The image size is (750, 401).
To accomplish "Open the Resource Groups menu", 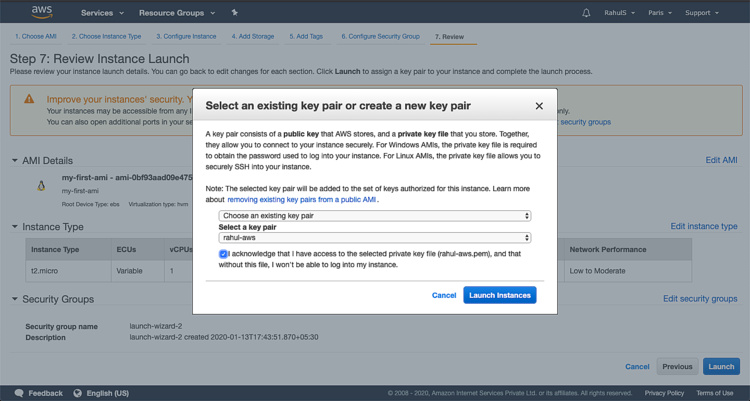I will point(176,13).
